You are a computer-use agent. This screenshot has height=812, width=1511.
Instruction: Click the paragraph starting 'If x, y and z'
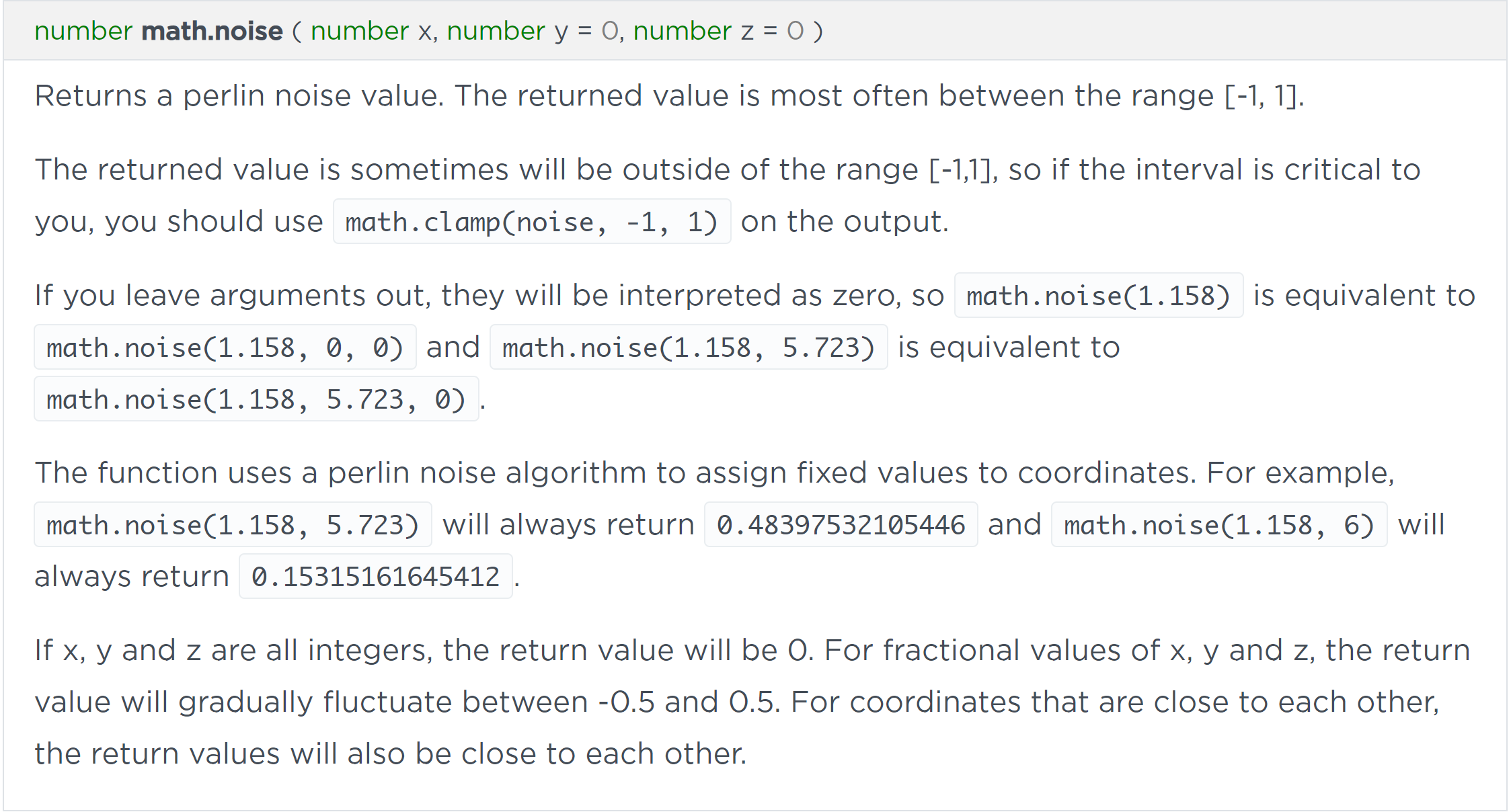click(752, 702)
